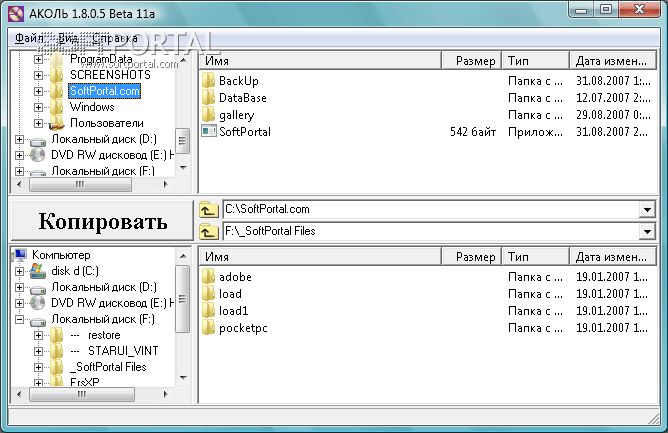This screenshot has width=668, height=433.
Task: Open the Вид menu
Action: pos(68,38)
